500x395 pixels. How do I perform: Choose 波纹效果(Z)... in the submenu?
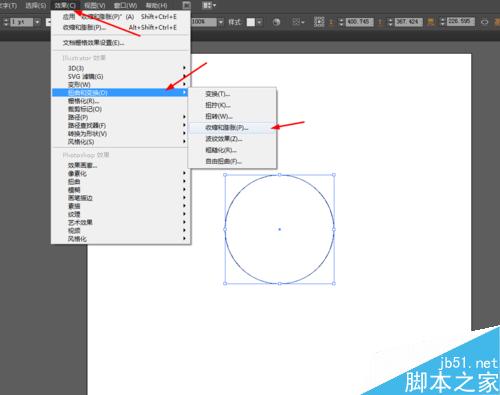click(232, 139)
